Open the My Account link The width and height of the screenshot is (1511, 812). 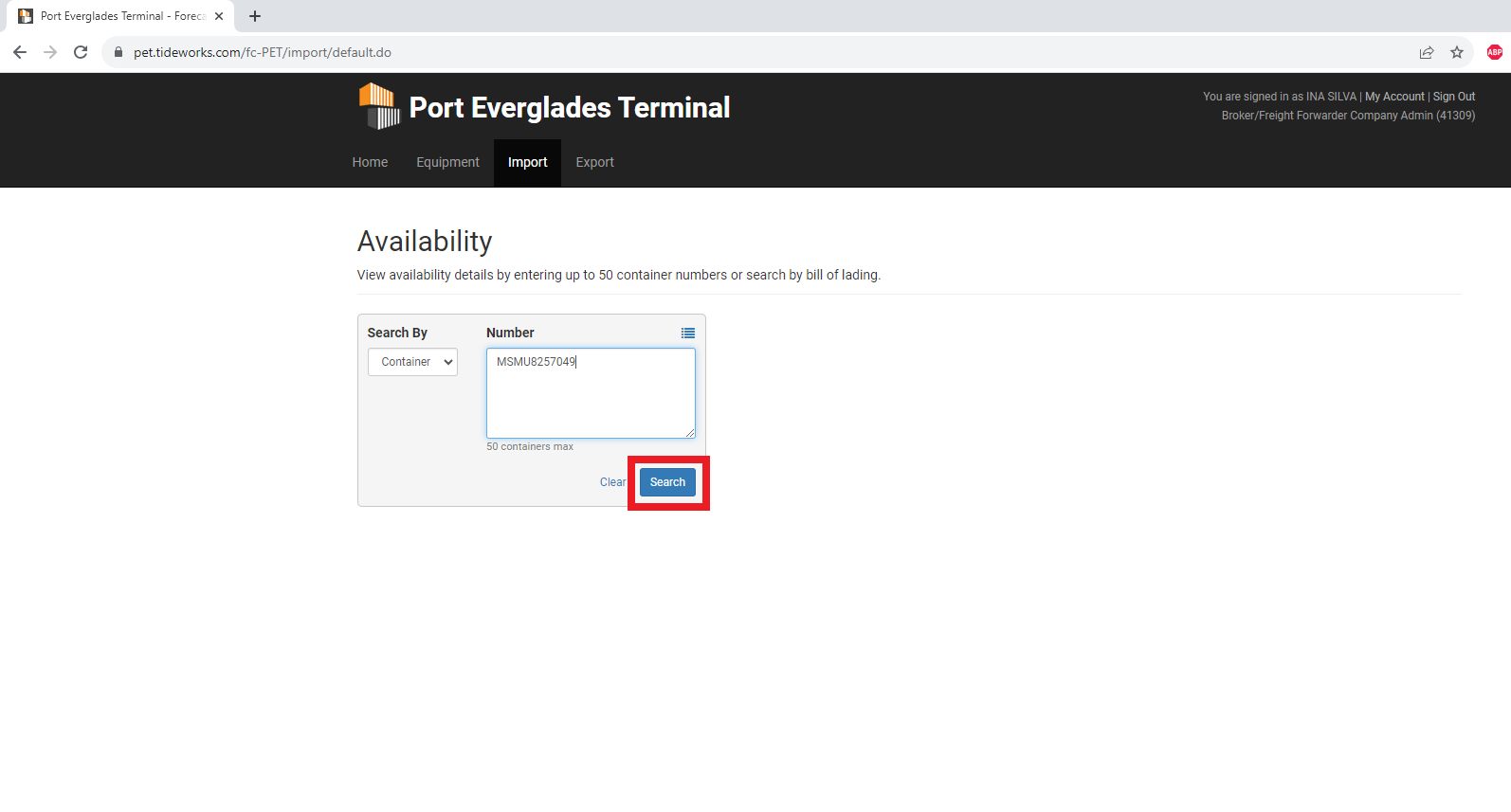pos(1394,97)
